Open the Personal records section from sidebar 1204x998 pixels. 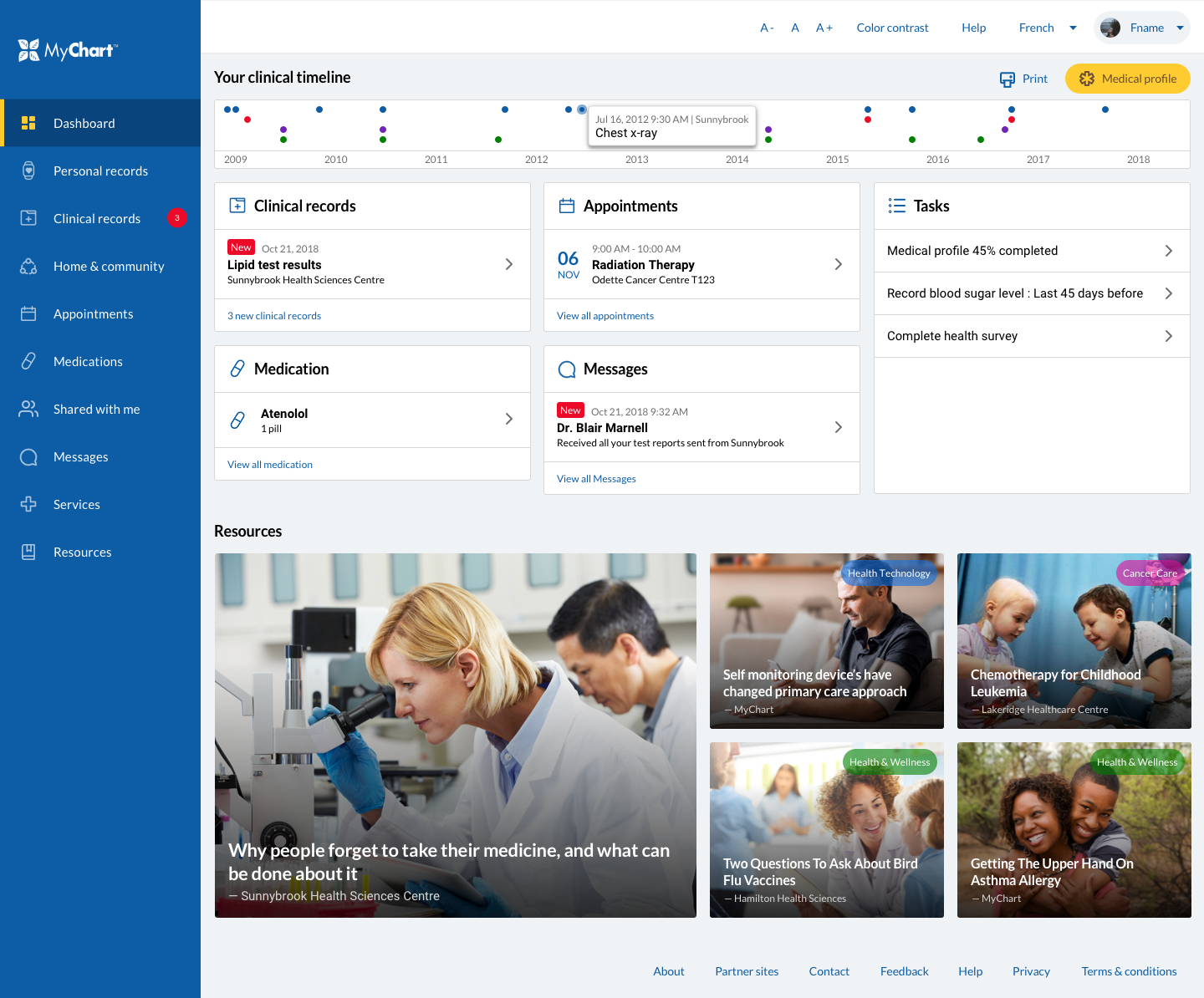tap(100, 171)
